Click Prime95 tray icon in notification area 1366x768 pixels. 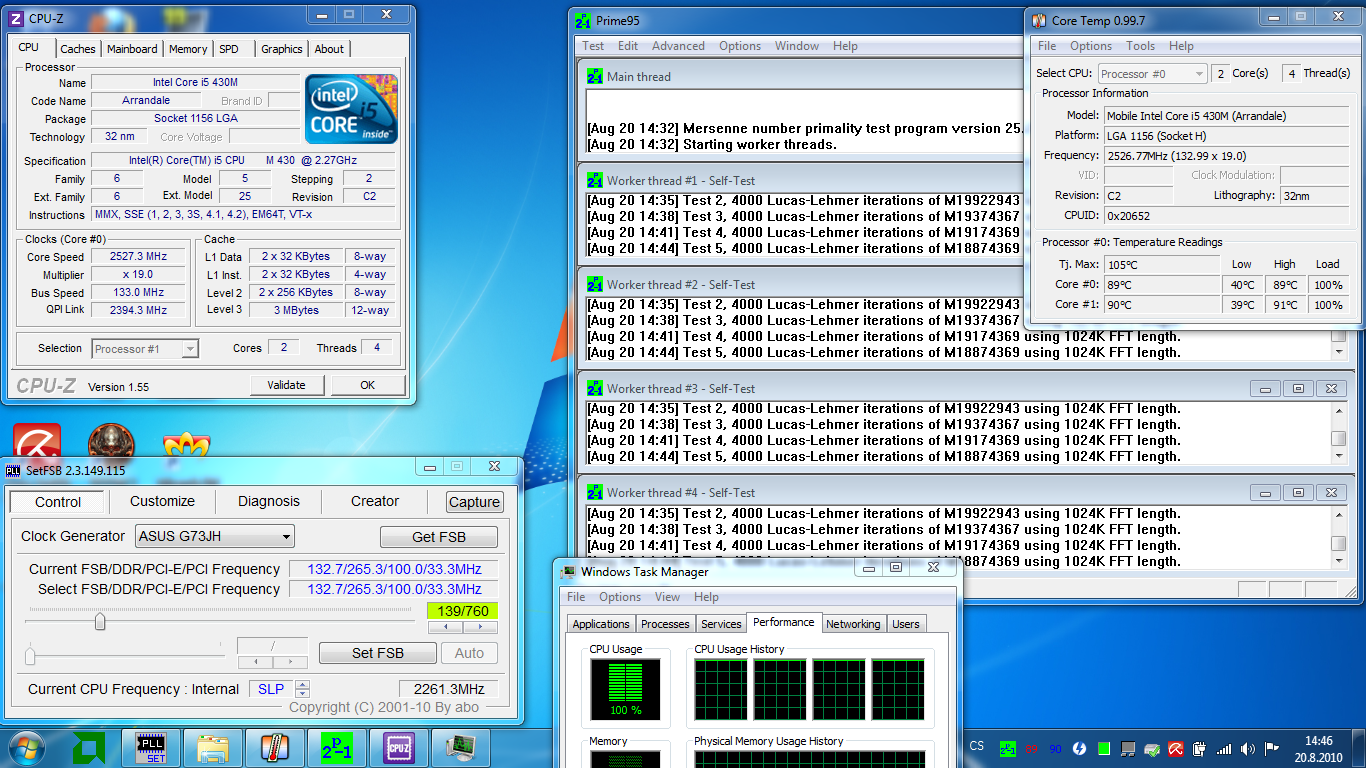(x=1007, y=748)
